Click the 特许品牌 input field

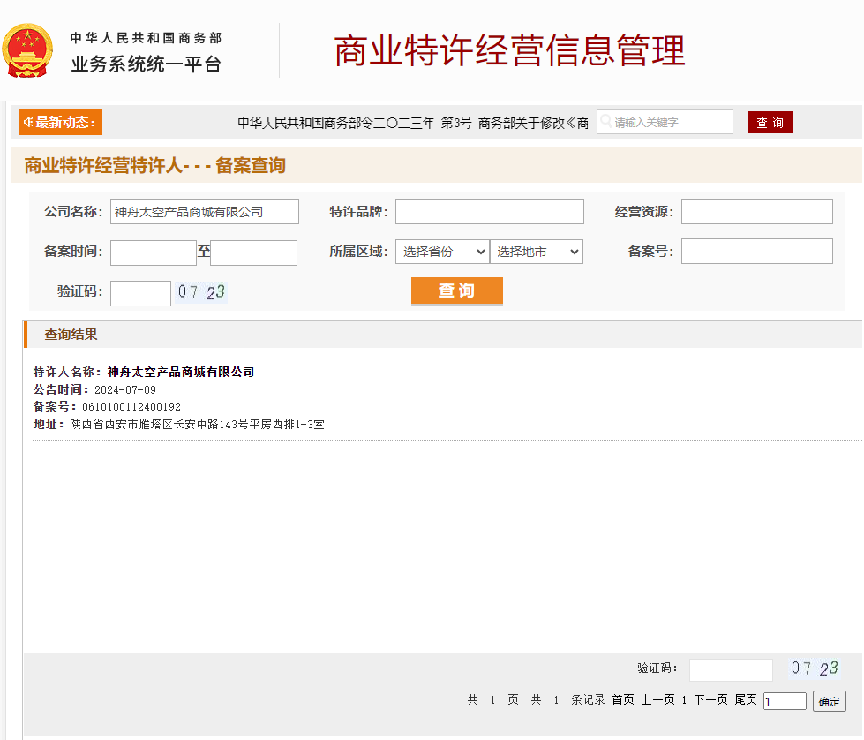coord(489,212)
